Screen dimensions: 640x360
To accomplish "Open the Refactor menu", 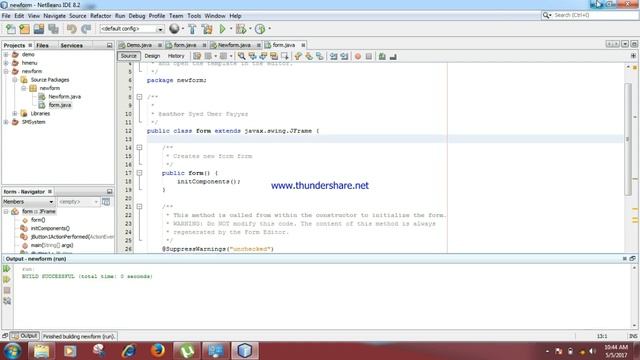I will (x=100, y=16).
